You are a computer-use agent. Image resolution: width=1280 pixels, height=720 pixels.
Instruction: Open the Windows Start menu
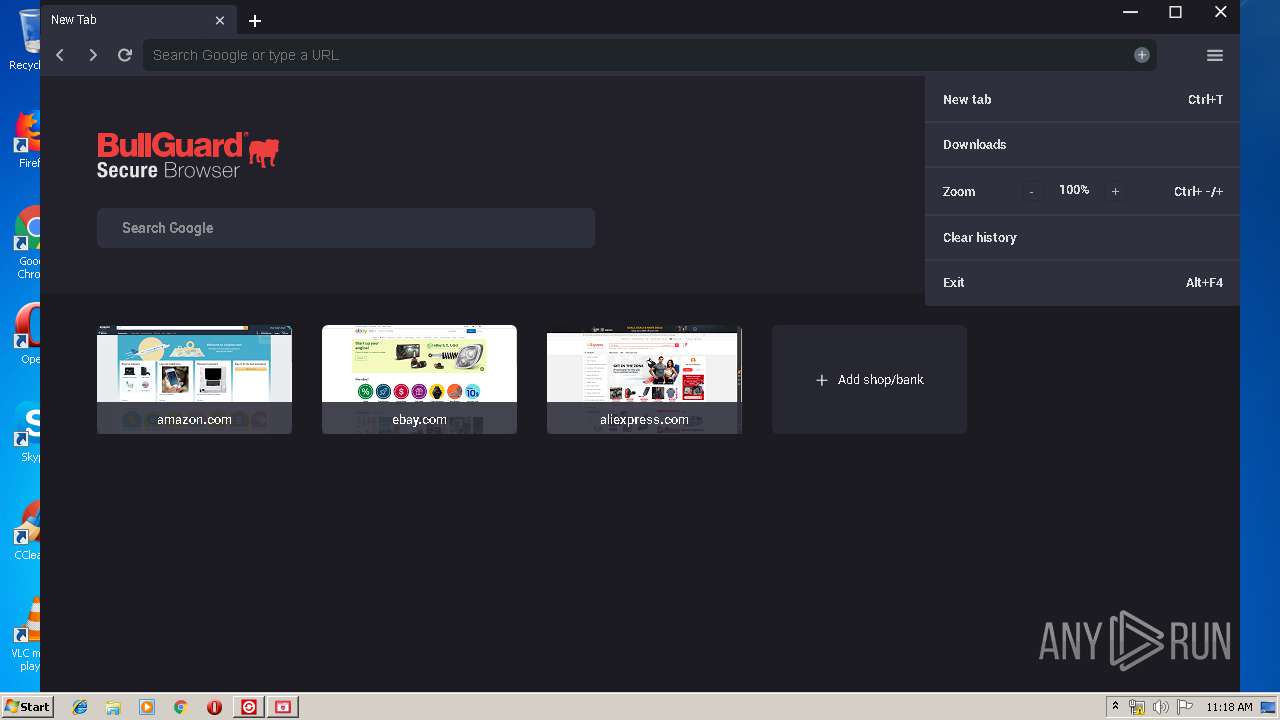coord(27,706)
